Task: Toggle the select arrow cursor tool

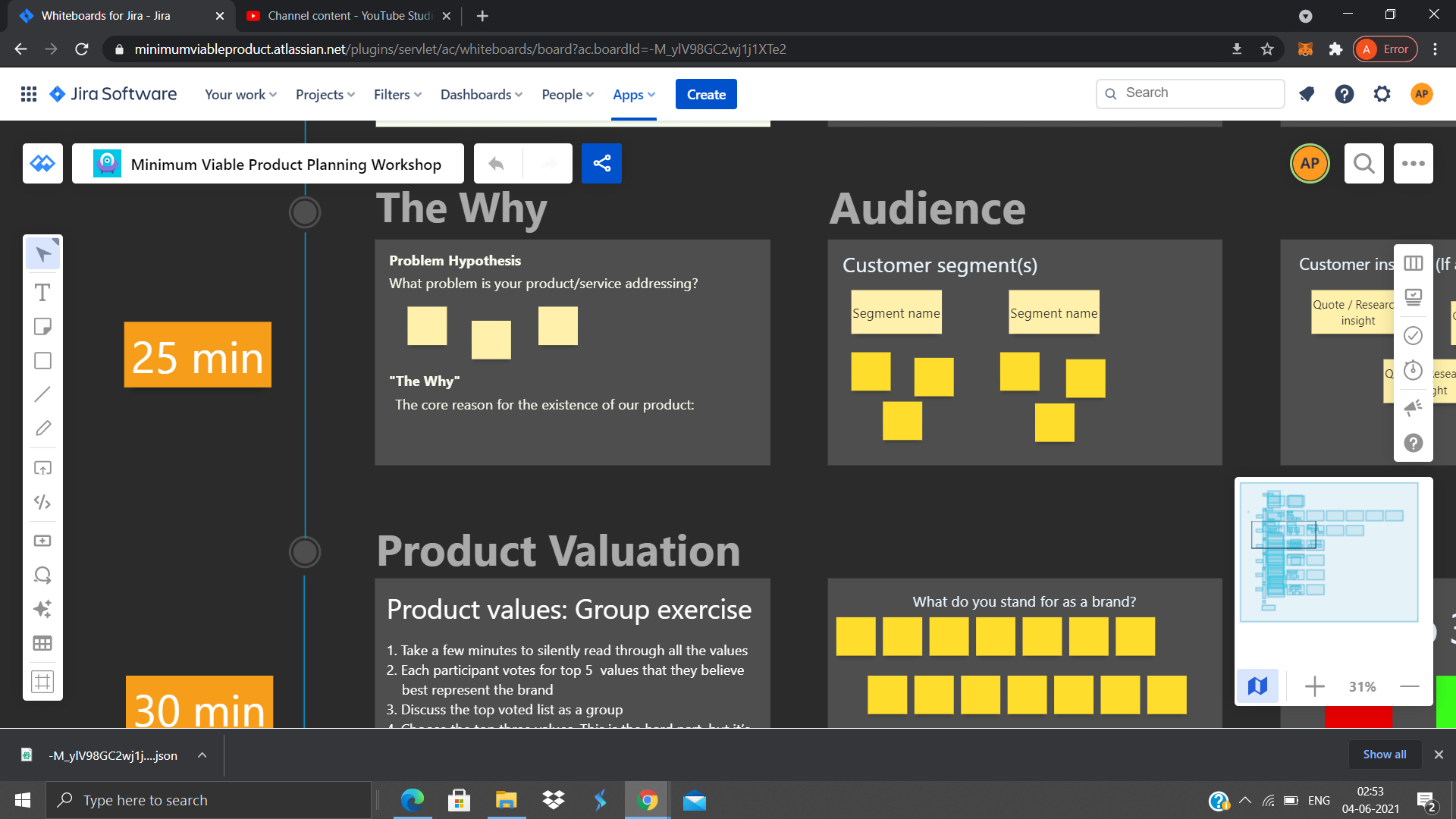Action: pos(42,255)
